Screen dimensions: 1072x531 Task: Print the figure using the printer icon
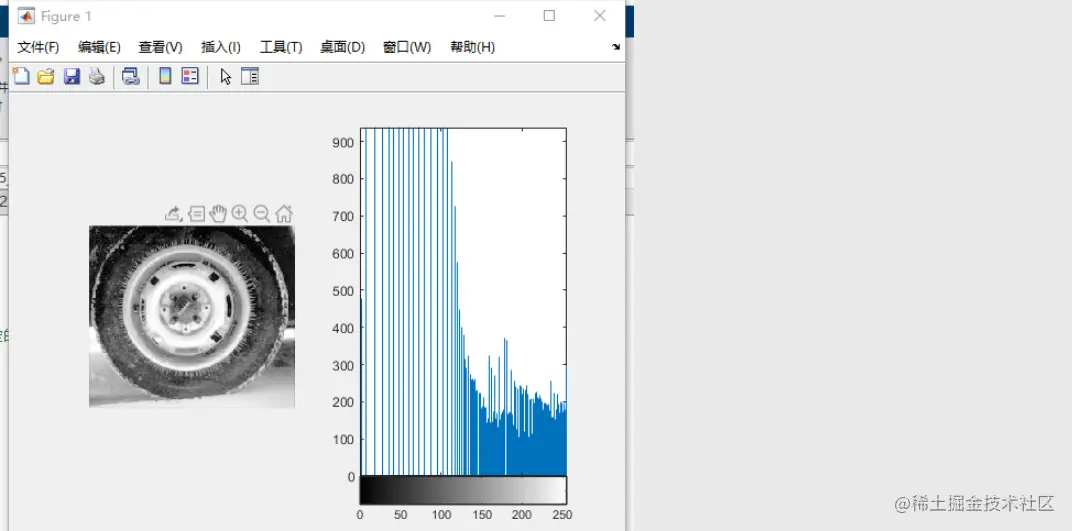96,77
